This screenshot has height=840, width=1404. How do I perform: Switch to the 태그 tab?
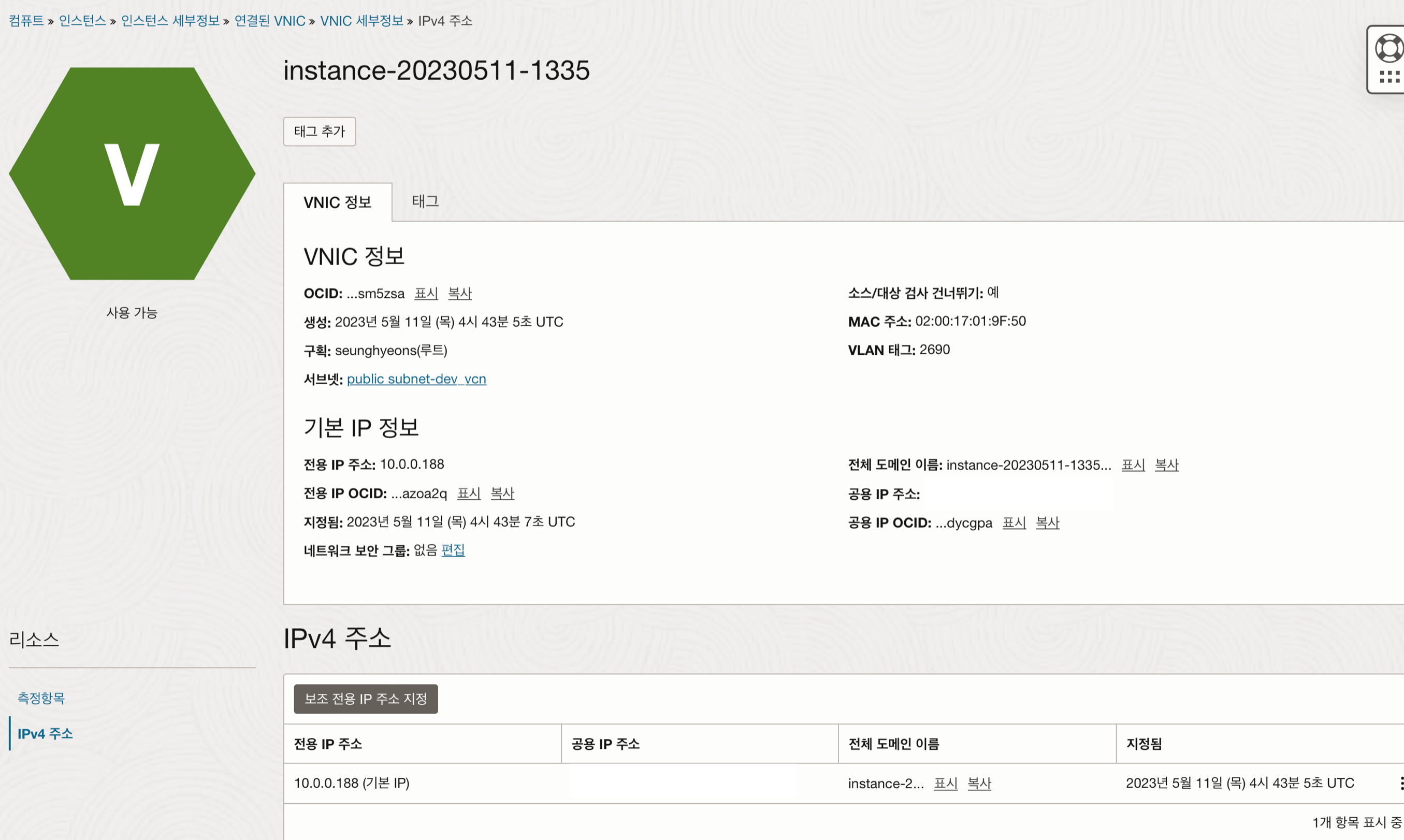tap(425, 201)
